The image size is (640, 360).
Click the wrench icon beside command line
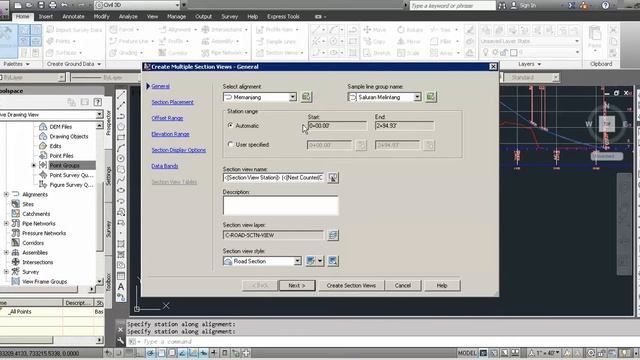click(120, 341)
